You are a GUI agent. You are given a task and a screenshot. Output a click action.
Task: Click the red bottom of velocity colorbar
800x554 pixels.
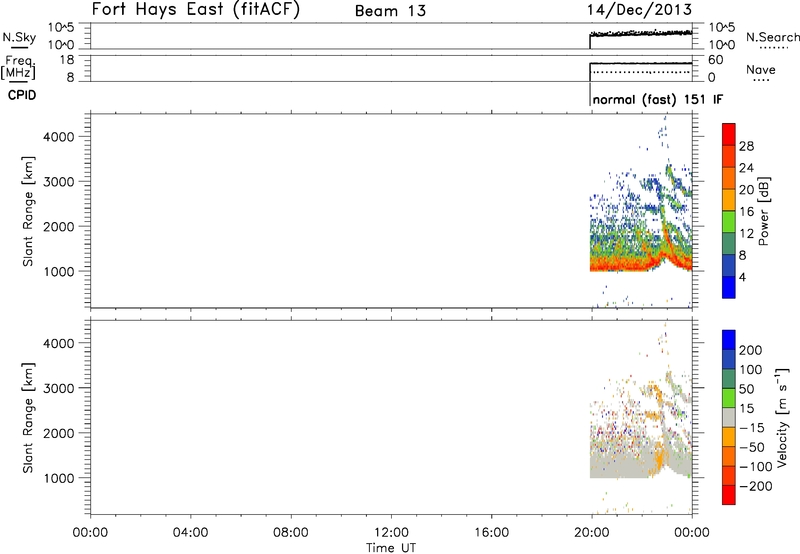[729, 495]
